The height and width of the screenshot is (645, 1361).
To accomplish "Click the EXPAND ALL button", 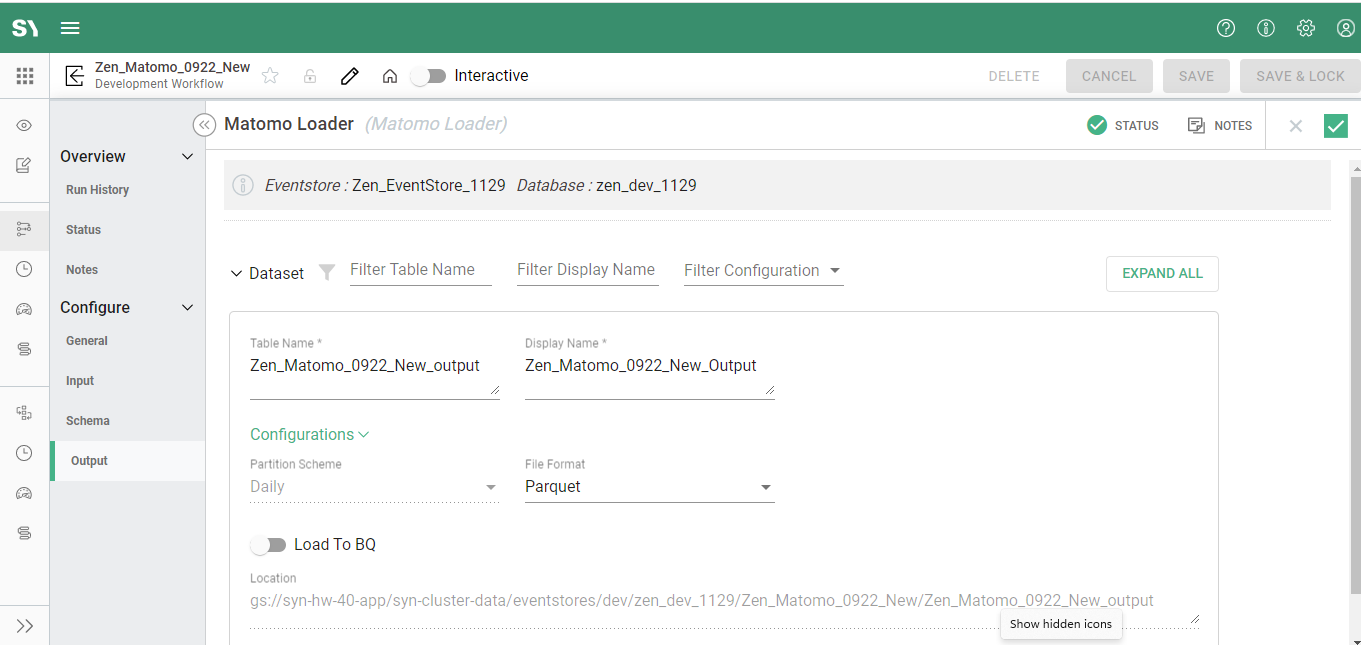I will 1162,273.
